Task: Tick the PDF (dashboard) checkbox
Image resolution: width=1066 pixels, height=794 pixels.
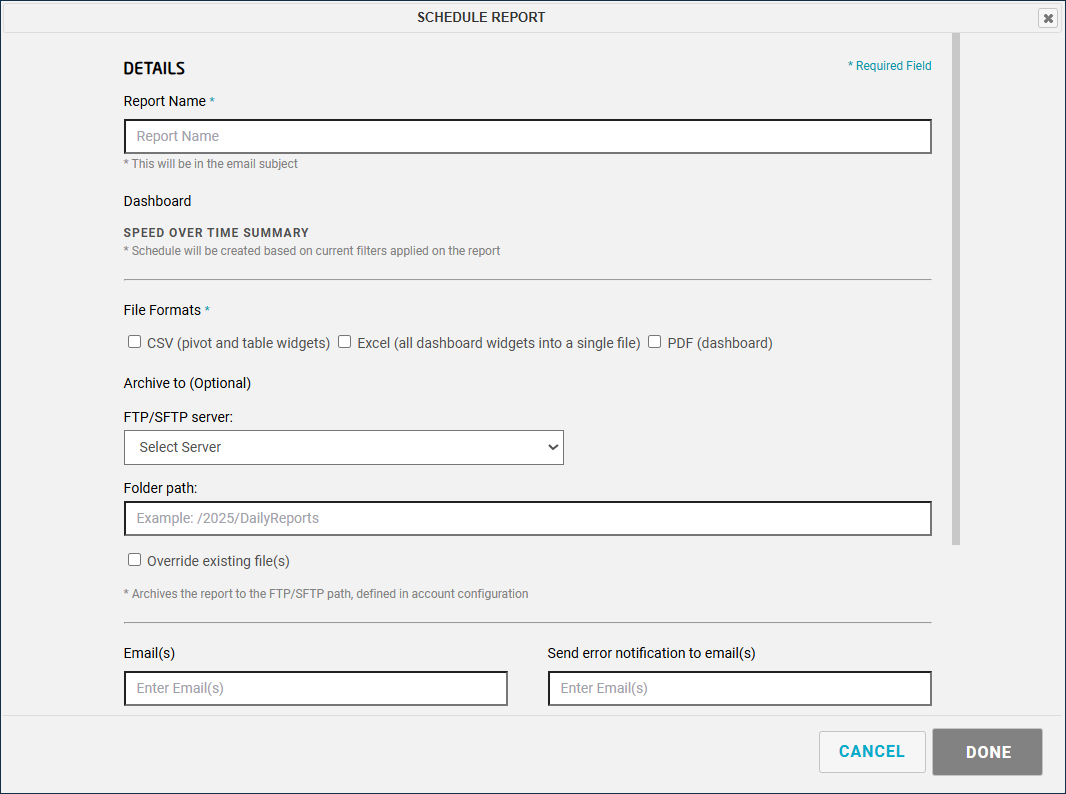Action: (x=655, y=342)
